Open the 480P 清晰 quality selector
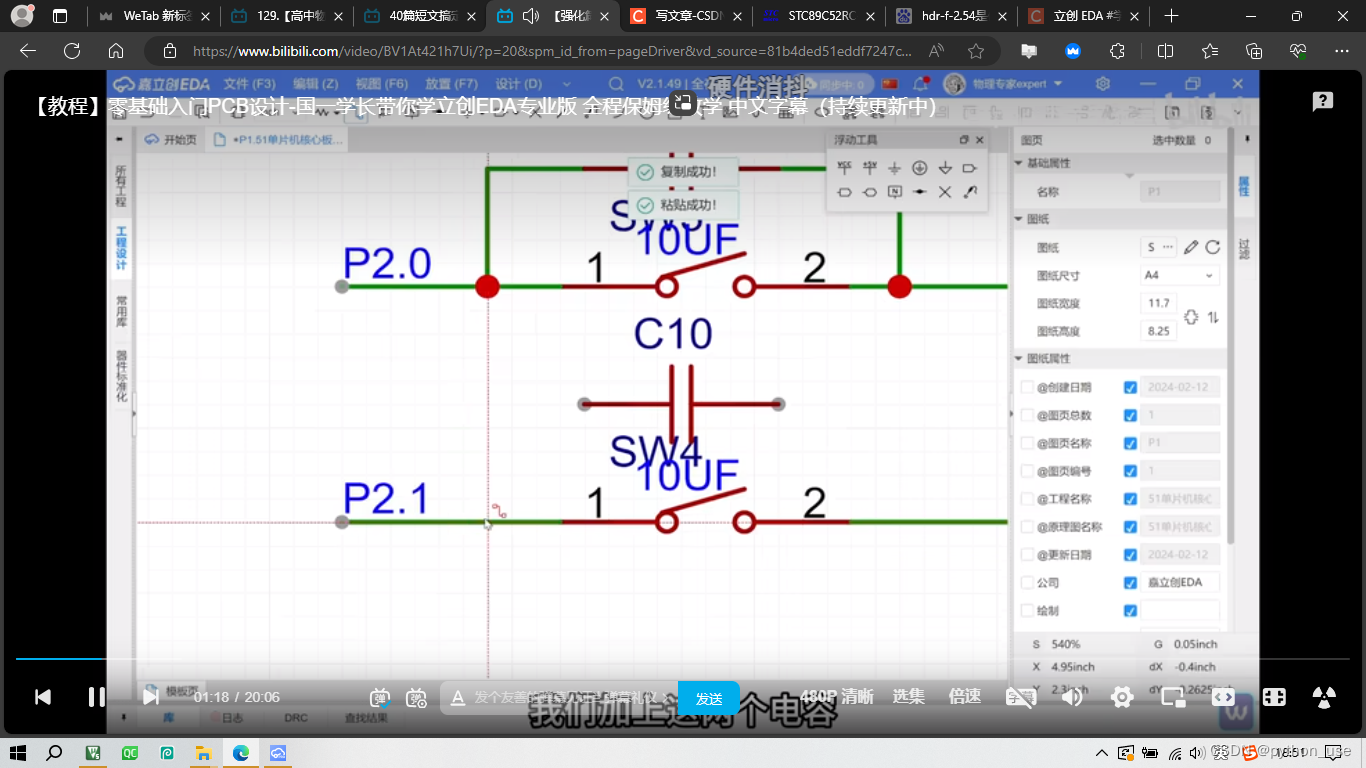This screenshot has height=768, width=1366. (836, 697)
